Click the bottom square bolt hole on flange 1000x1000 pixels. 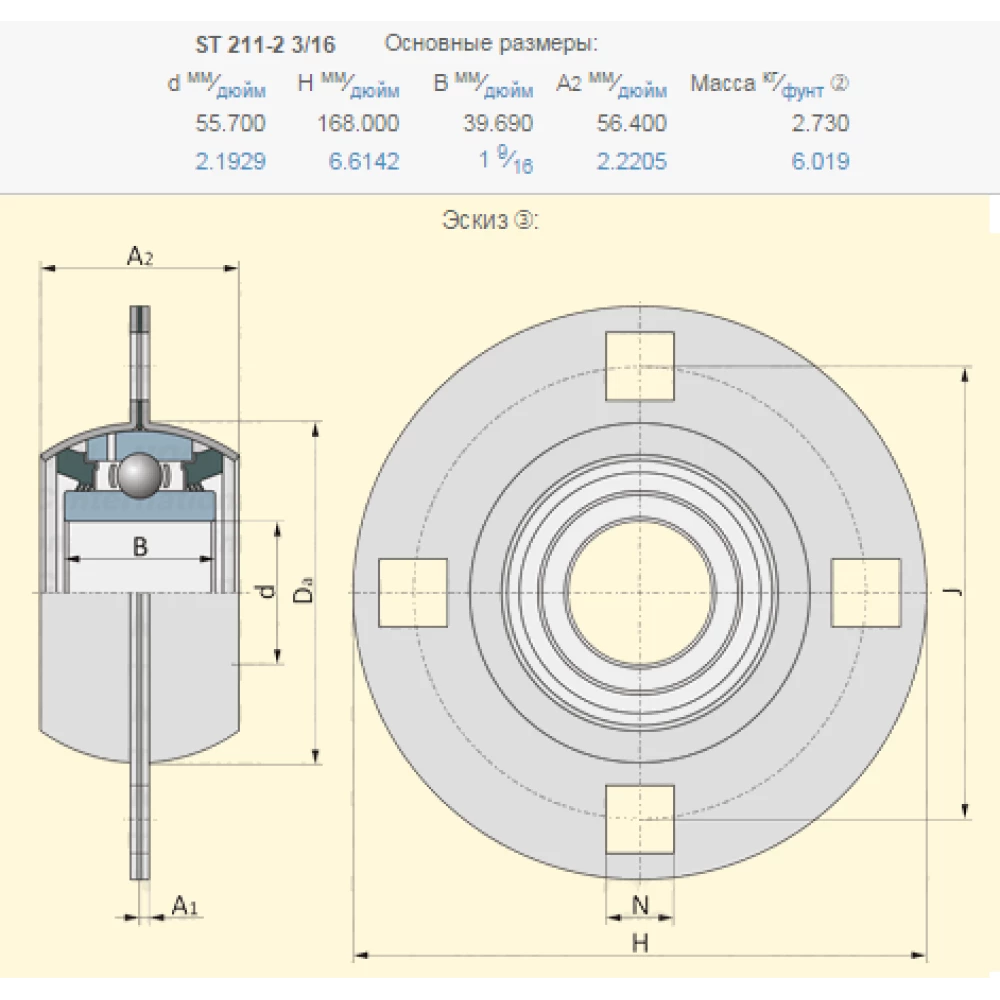pyautogui.click(x=640, y=818)
